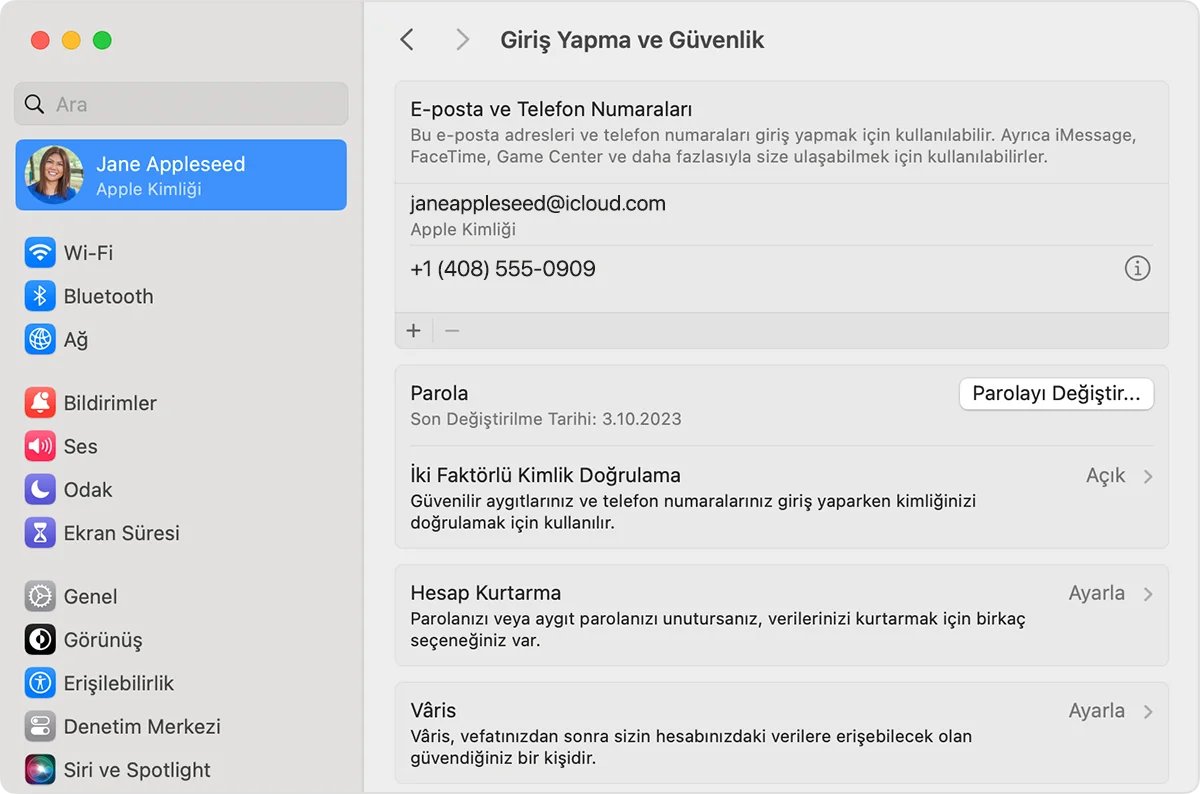
Task: Open Hesap Kurtarma Ayarla chevron
Action: click(x=1148, y=594)
